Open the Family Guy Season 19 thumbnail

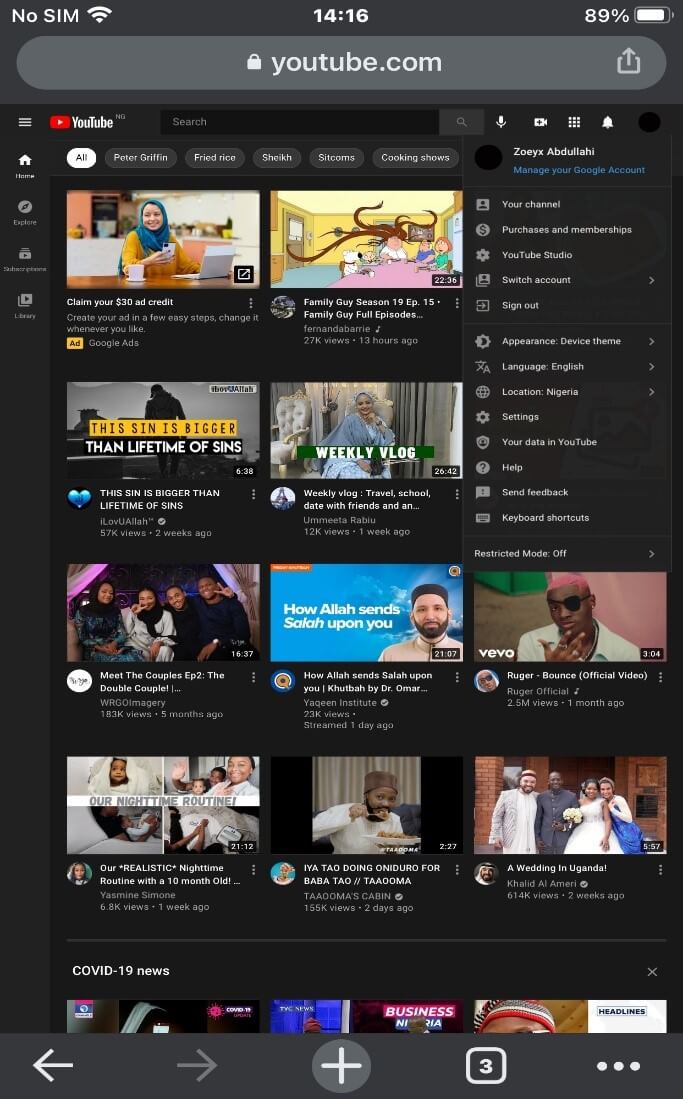tap(366, 239)
